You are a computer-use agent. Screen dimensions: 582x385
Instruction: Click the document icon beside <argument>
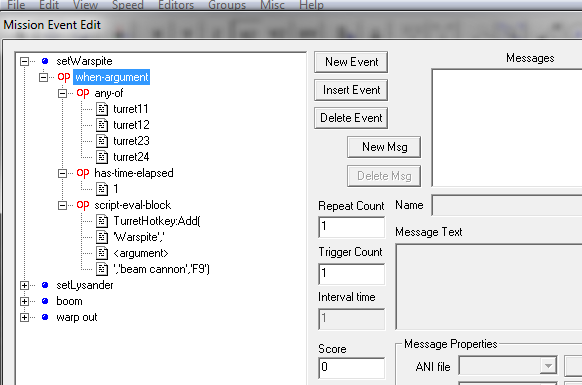(x=102, y=253)
